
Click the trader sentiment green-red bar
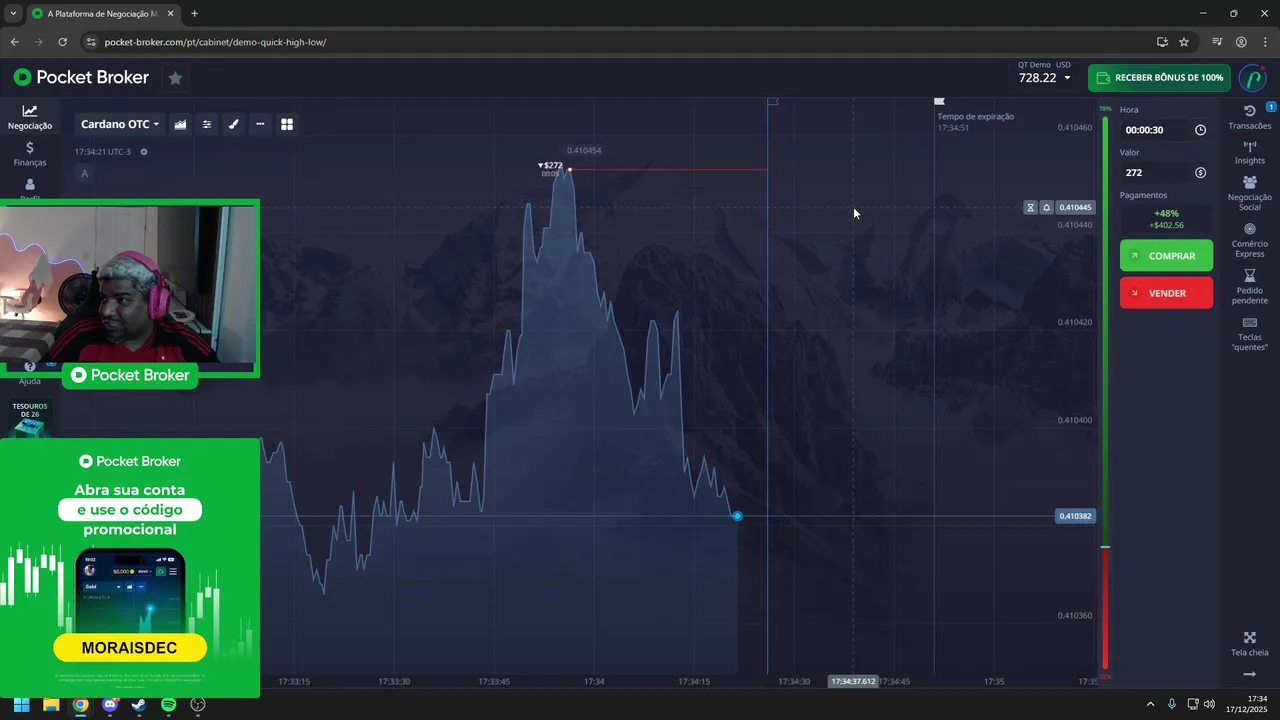tap(1105, 393)
